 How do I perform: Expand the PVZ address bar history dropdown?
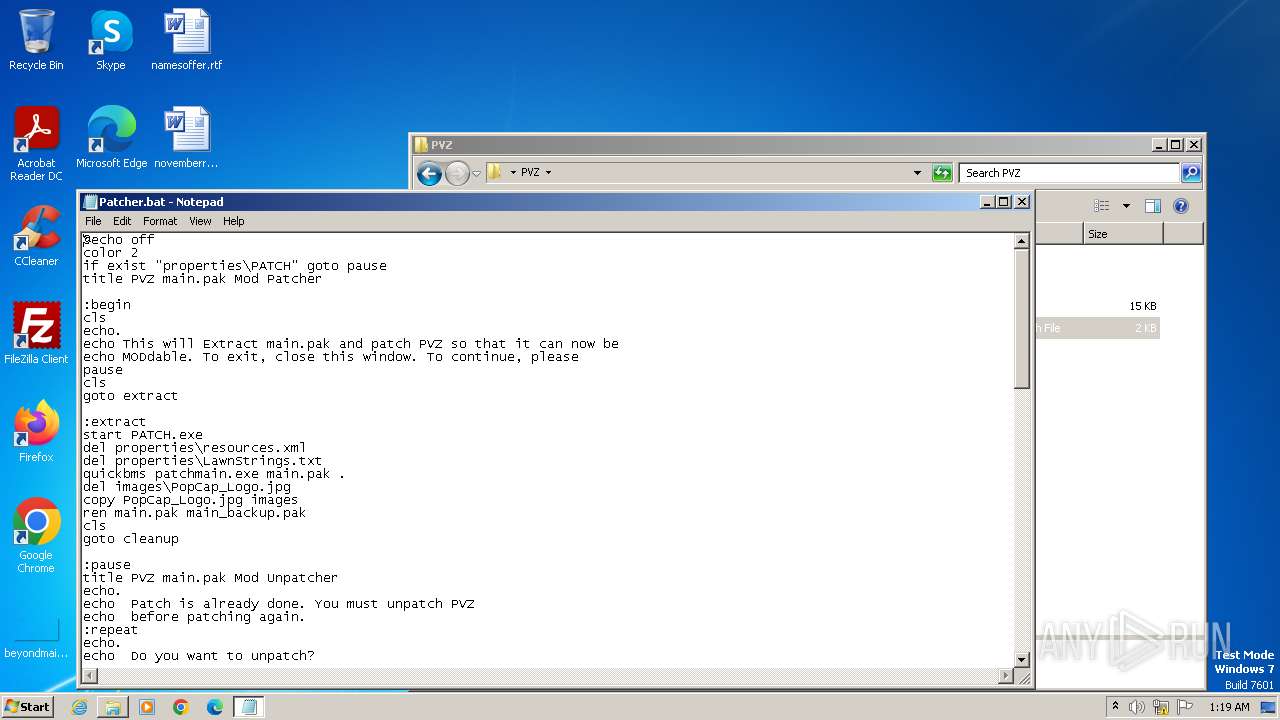tap(917, 173)
